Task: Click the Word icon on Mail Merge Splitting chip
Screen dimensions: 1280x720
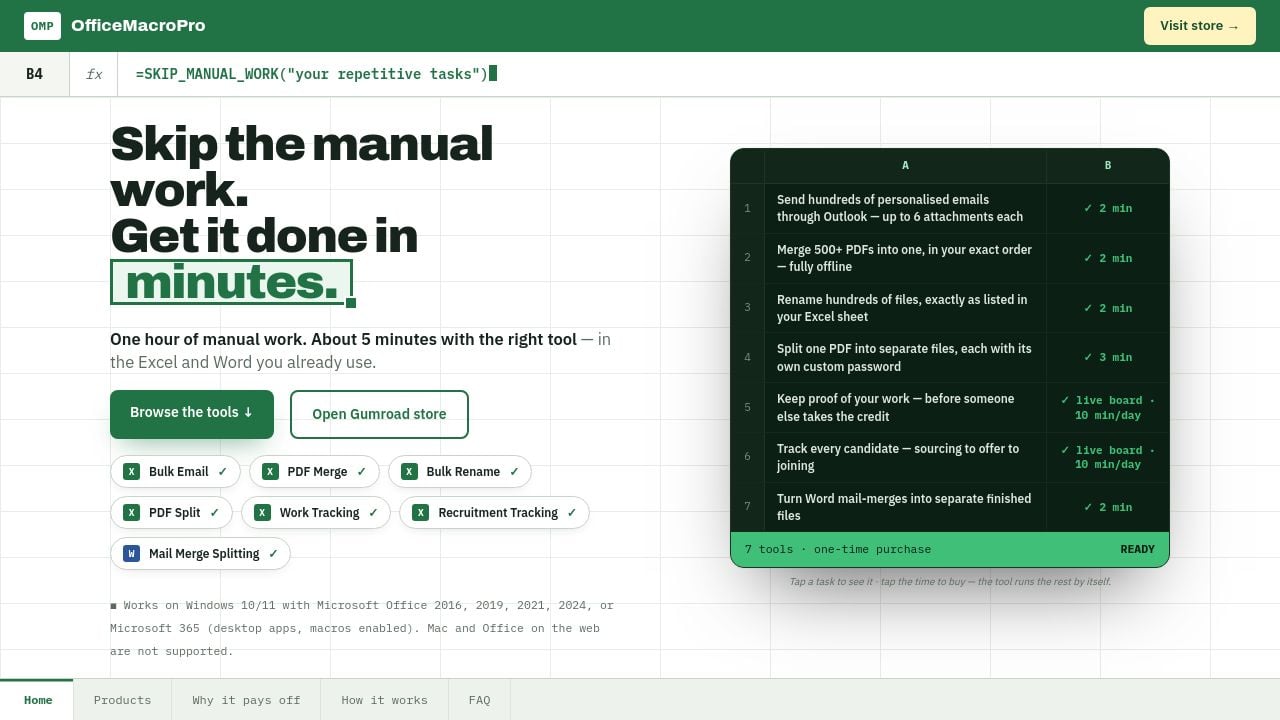Action: [131, 554]
